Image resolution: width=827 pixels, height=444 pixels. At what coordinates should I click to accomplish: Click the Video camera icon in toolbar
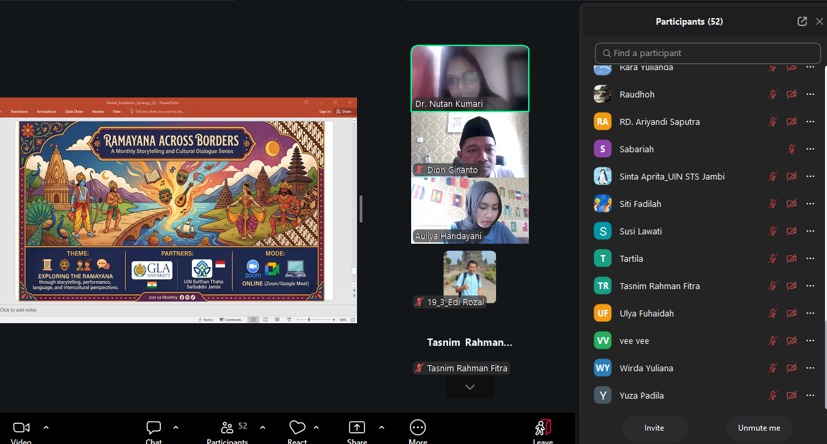tap(21, 428)
